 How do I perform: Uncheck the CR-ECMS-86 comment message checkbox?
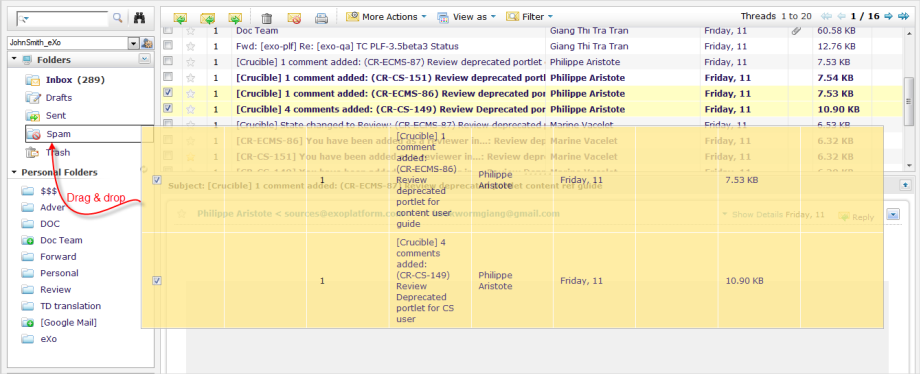pos(168,93)
